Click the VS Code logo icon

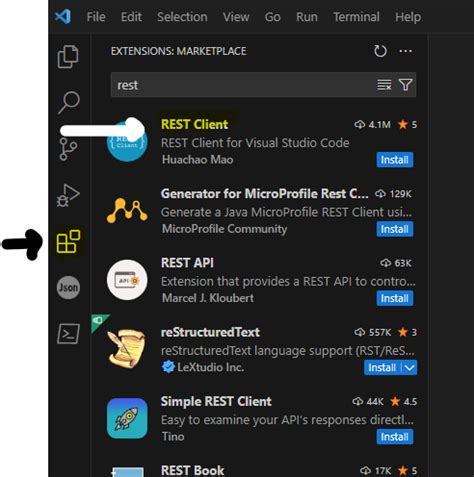click(63, 16)
